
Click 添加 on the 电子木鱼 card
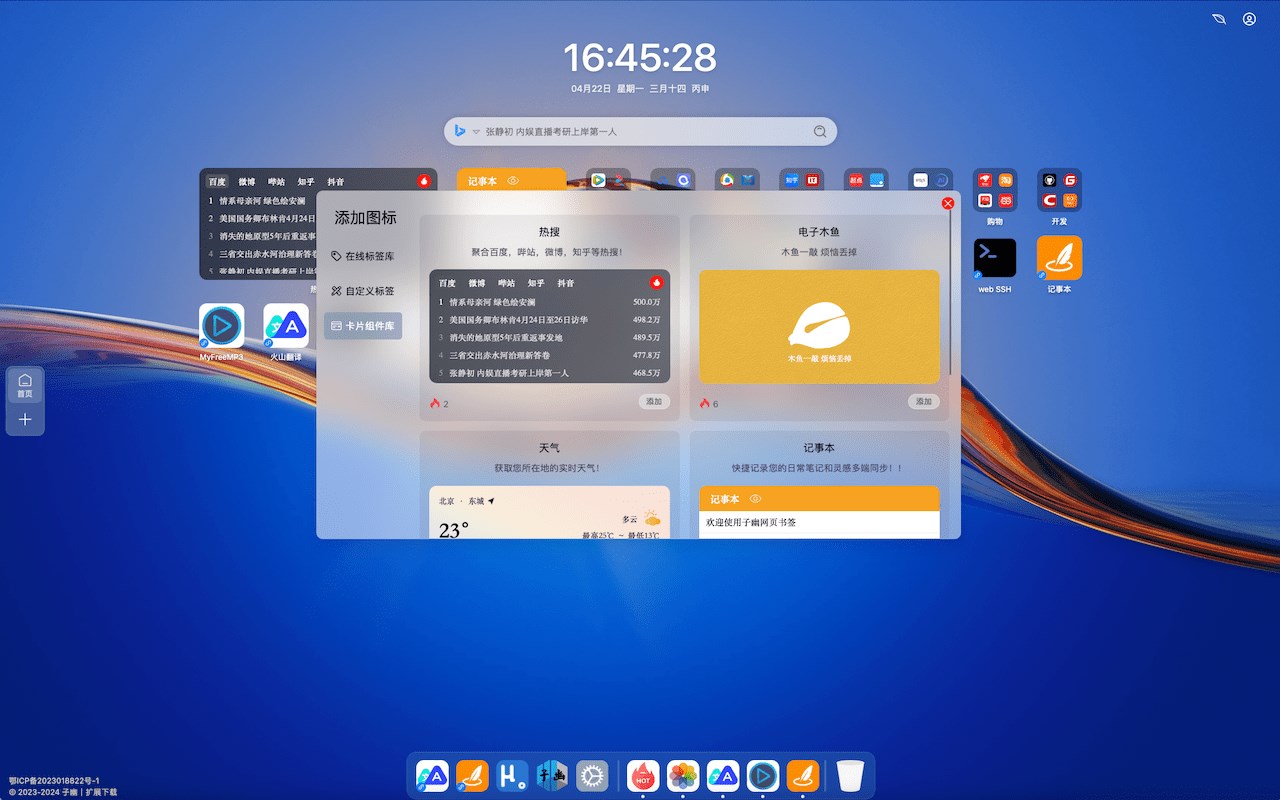pyautogui.click(x=924, y=402)
